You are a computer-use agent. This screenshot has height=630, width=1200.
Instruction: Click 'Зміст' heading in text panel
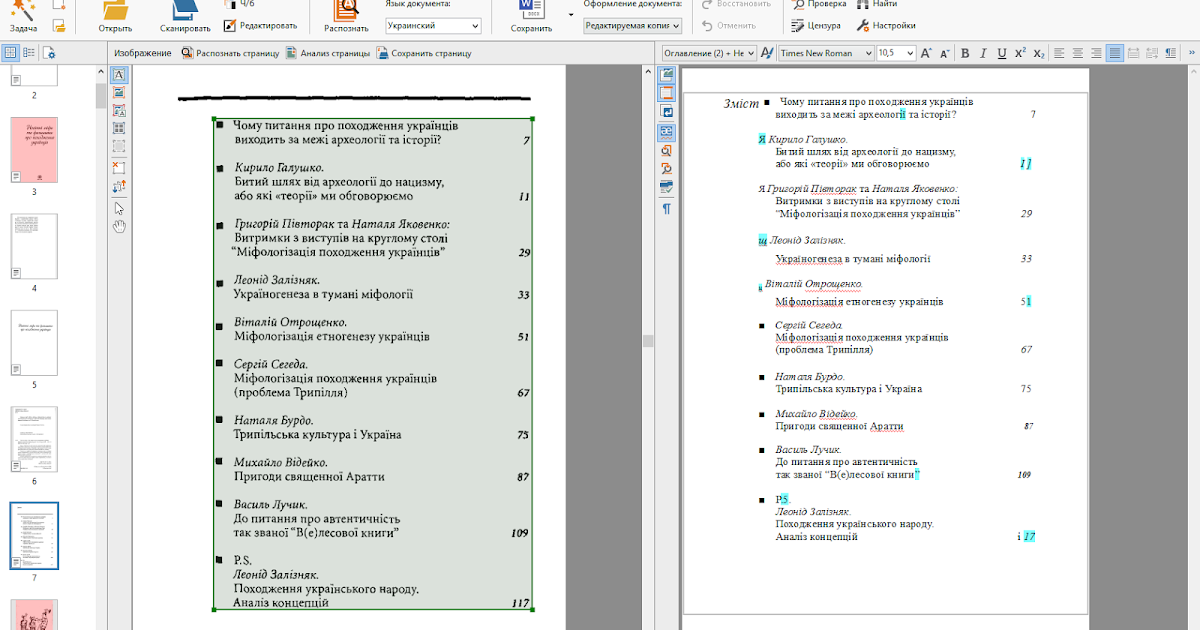[x=741, y=104]
